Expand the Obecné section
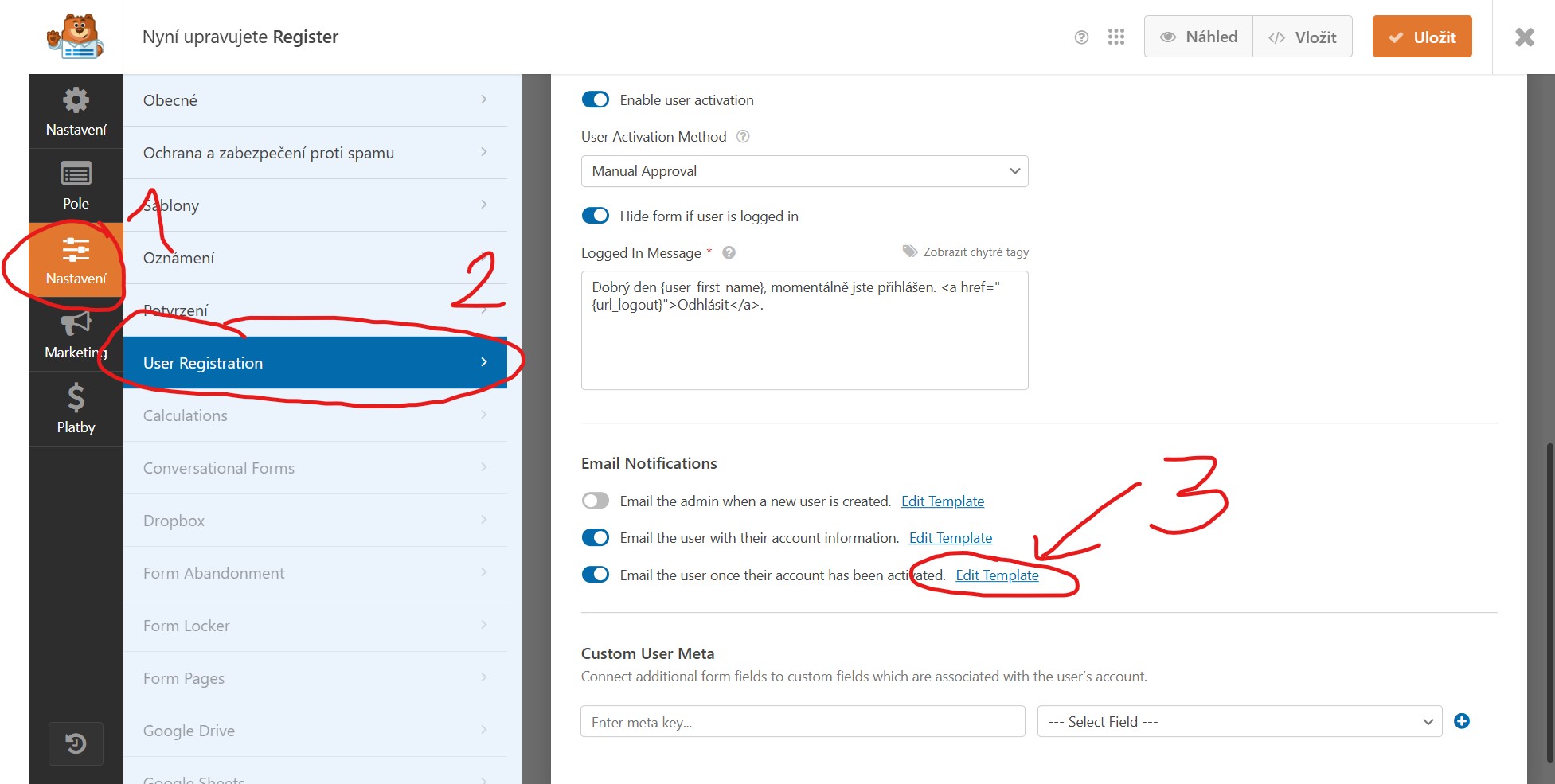1555x784 pixels. point(316,99)
